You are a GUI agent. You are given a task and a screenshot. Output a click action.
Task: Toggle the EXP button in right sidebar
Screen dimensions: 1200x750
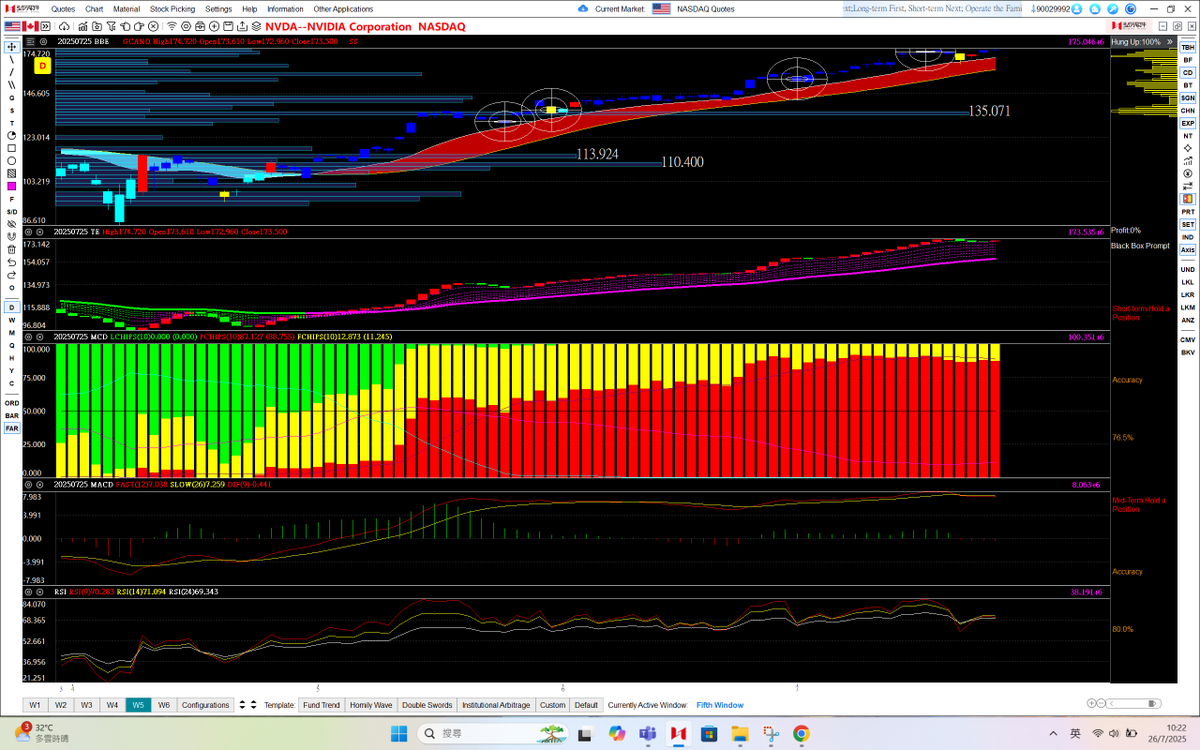click(1188, 123)
